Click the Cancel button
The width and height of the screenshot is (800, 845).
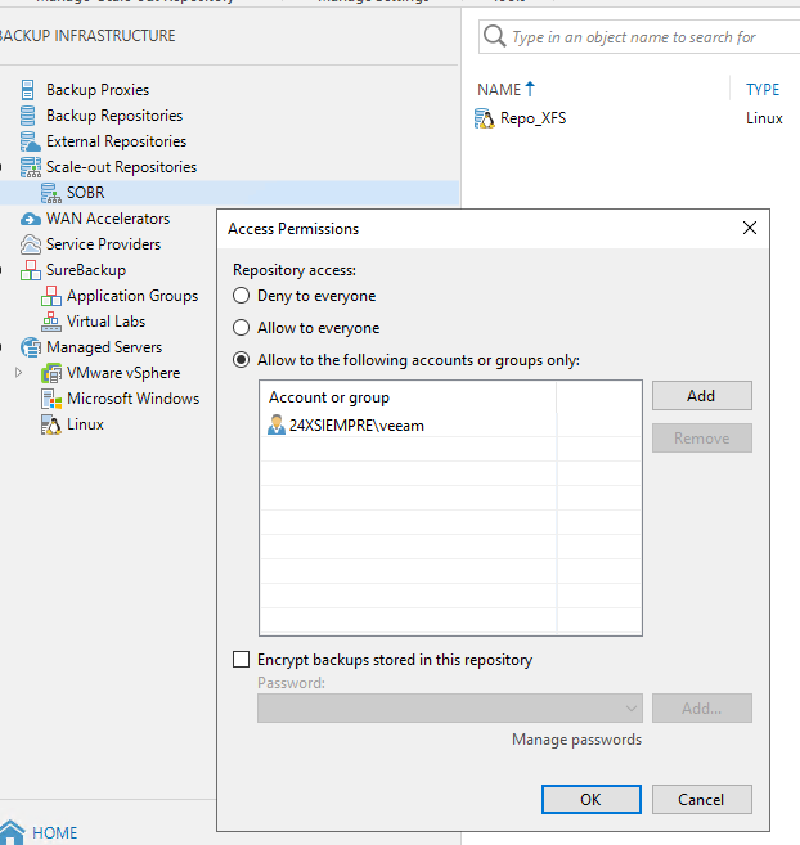pos(701,799)
